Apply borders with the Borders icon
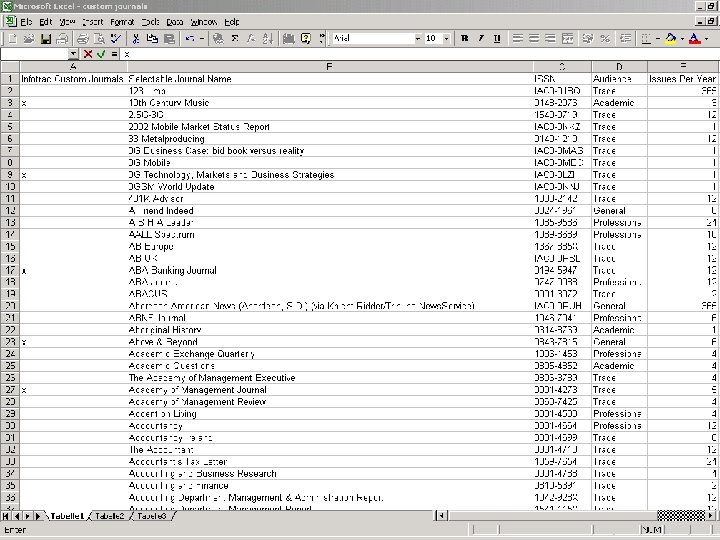 click(x=646, y=39)
